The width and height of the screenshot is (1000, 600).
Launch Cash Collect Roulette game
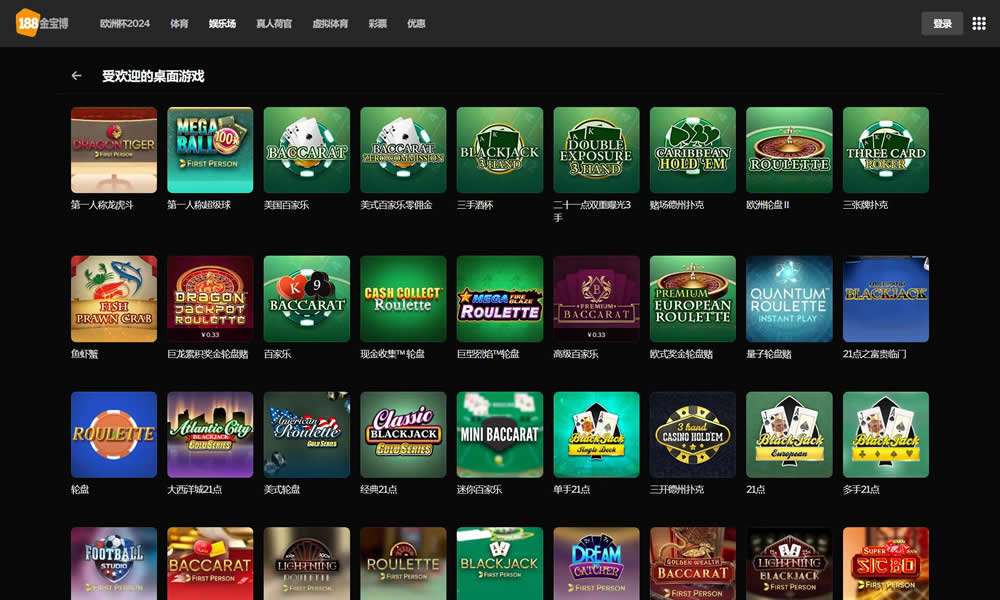403,299
